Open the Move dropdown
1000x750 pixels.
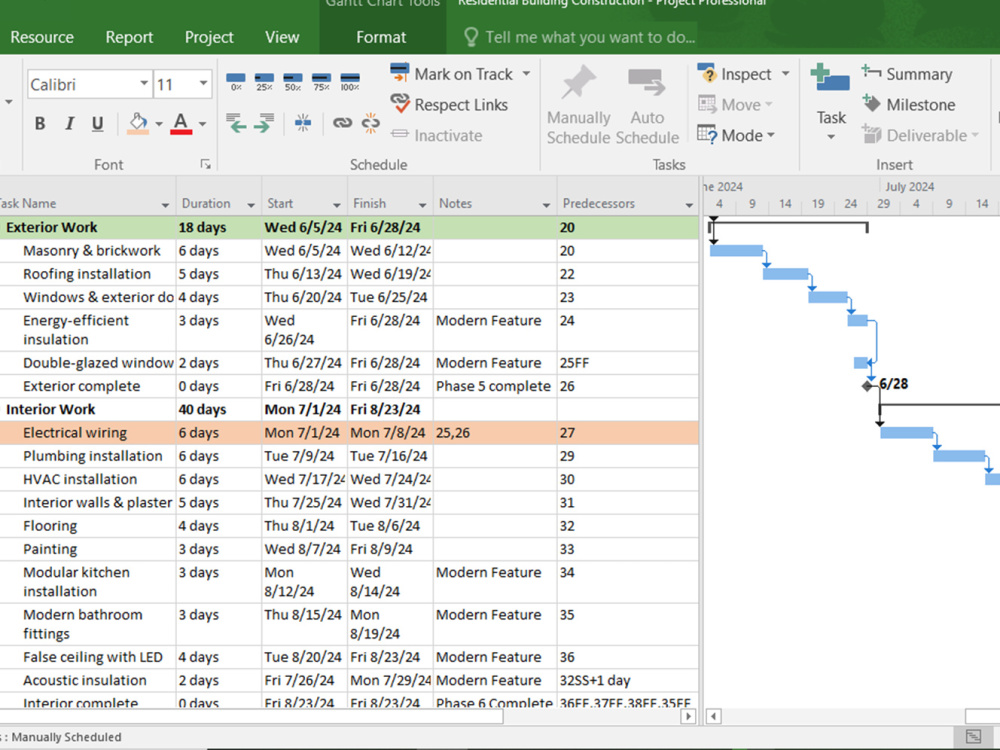(735, 105)
